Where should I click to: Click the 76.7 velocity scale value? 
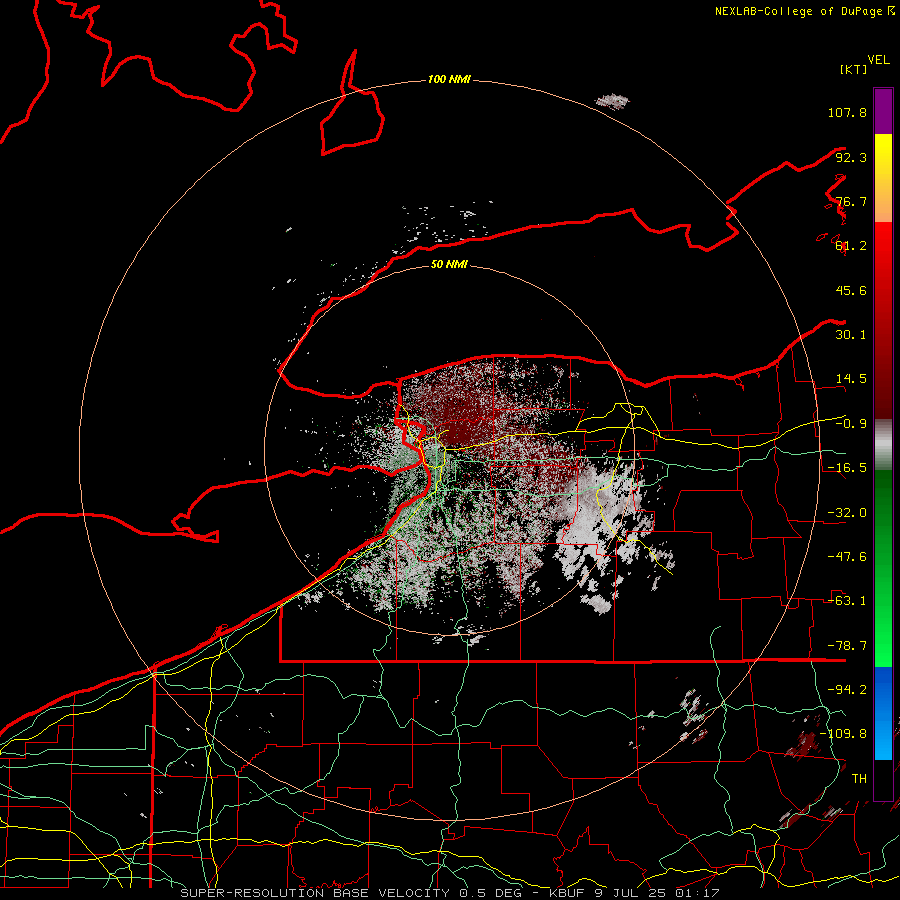click(851, 201)
